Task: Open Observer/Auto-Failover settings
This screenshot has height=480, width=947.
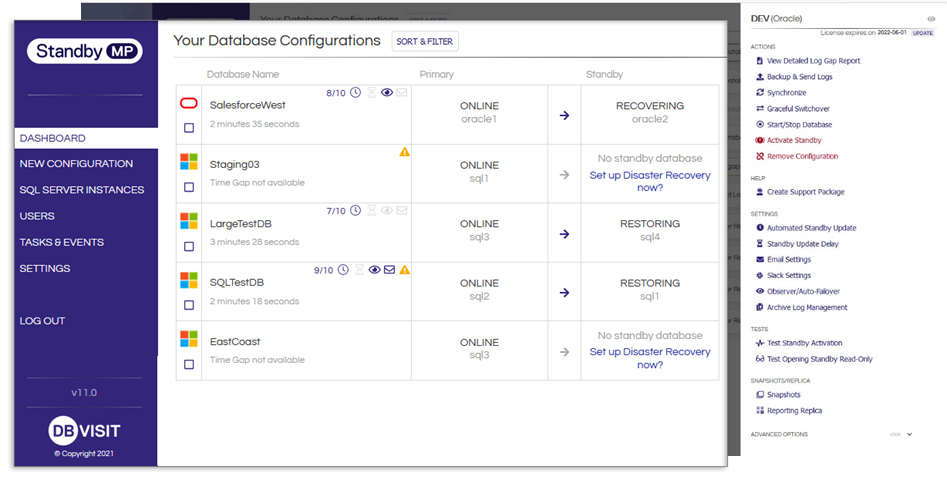Action: pos(798,292)
